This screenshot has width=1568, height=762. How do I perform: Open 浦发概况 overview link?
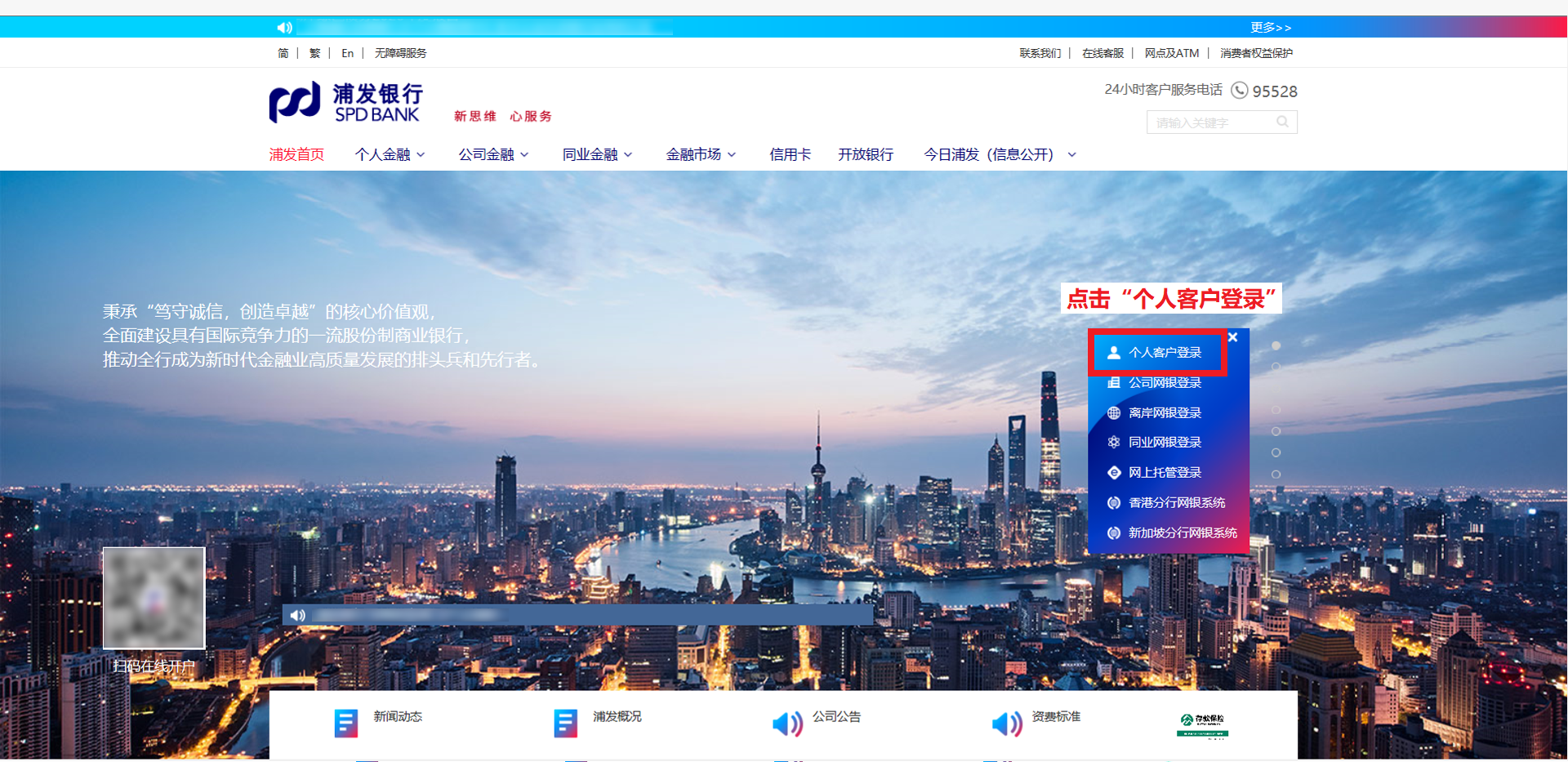617,716
